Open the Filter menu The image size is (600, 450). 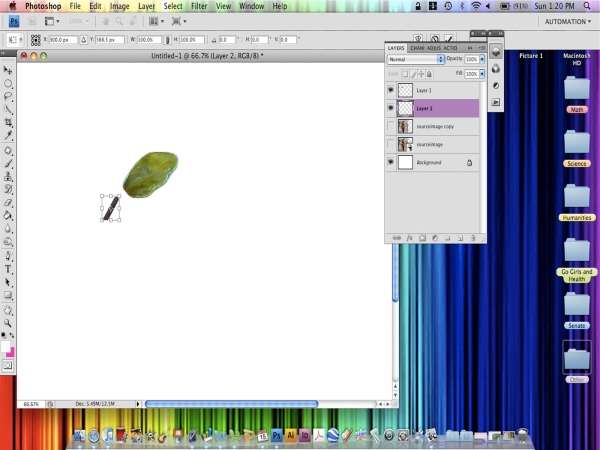[199, 6]
